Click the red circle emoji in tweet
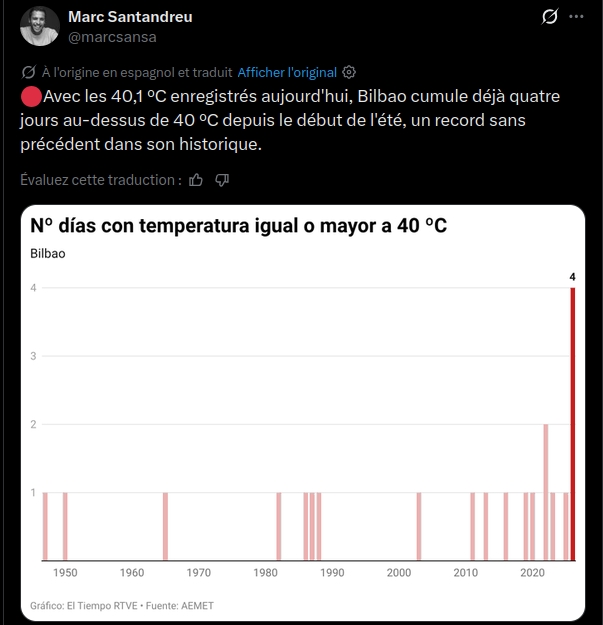The height and width of the screenshot is (625, 603). (31, 96)
